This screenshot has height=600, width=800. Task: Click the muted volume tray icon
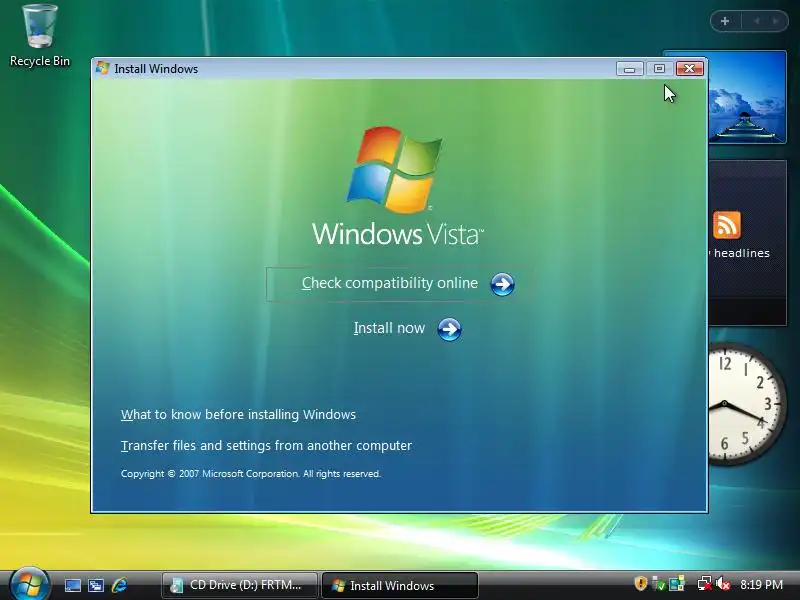point(722,583)
